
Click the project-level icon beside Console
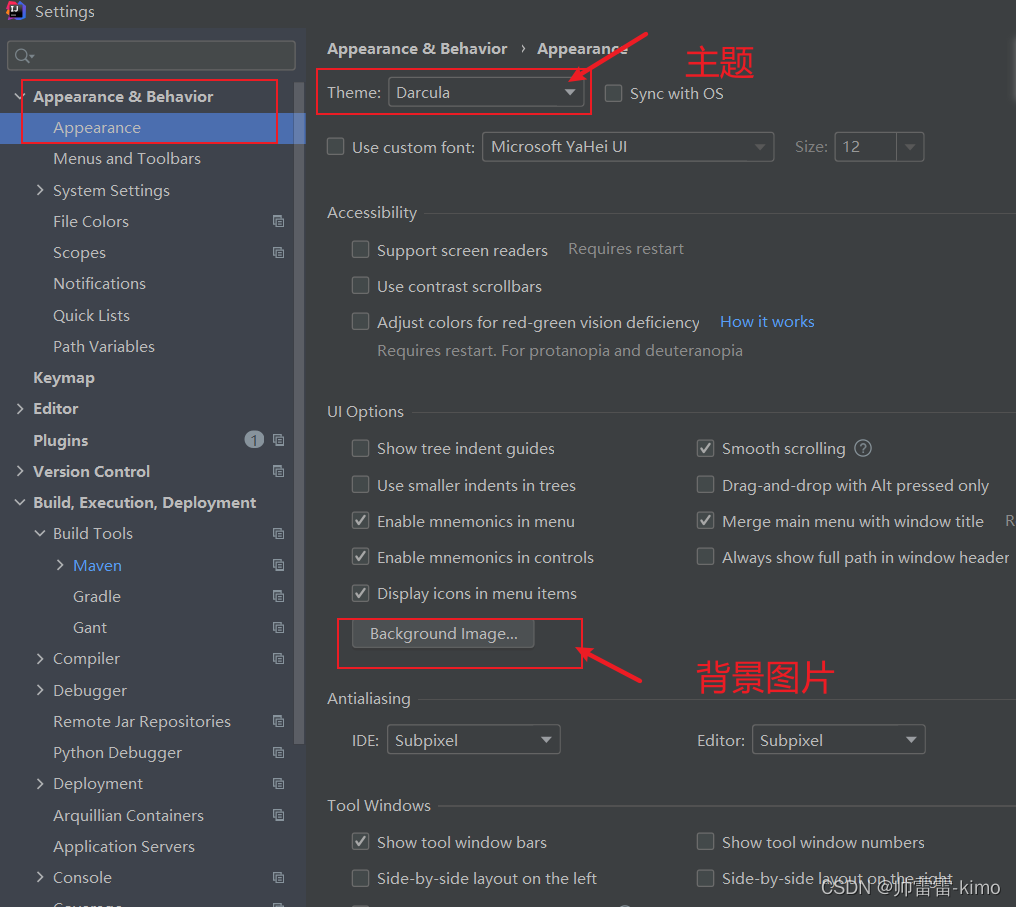tap(279, 878)
